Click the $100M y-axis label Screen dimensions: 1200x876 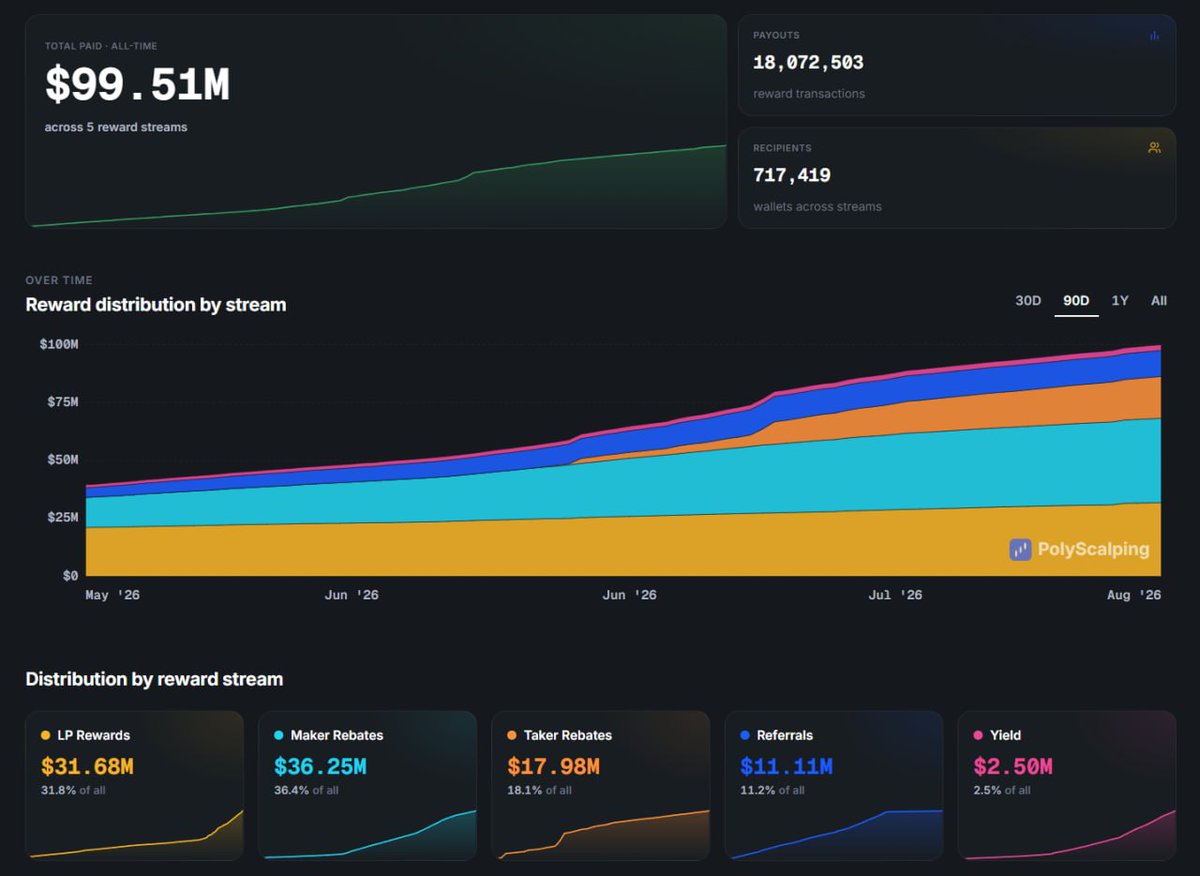pos(59,344)
